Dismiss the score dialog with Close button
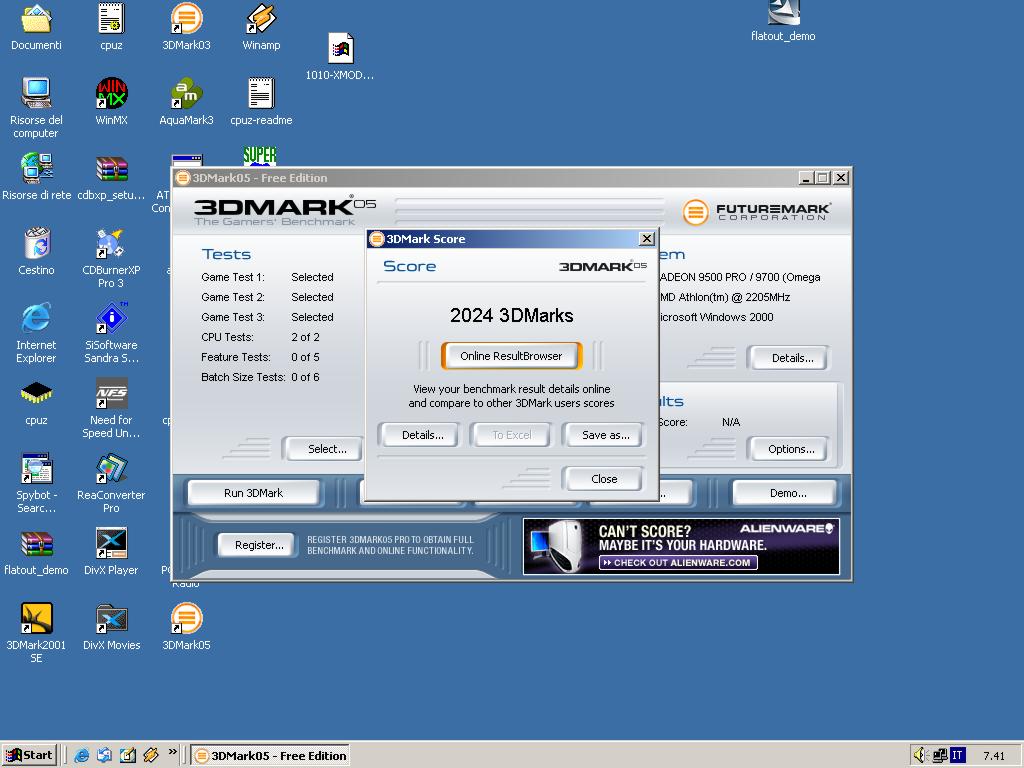 pos(604,479)
